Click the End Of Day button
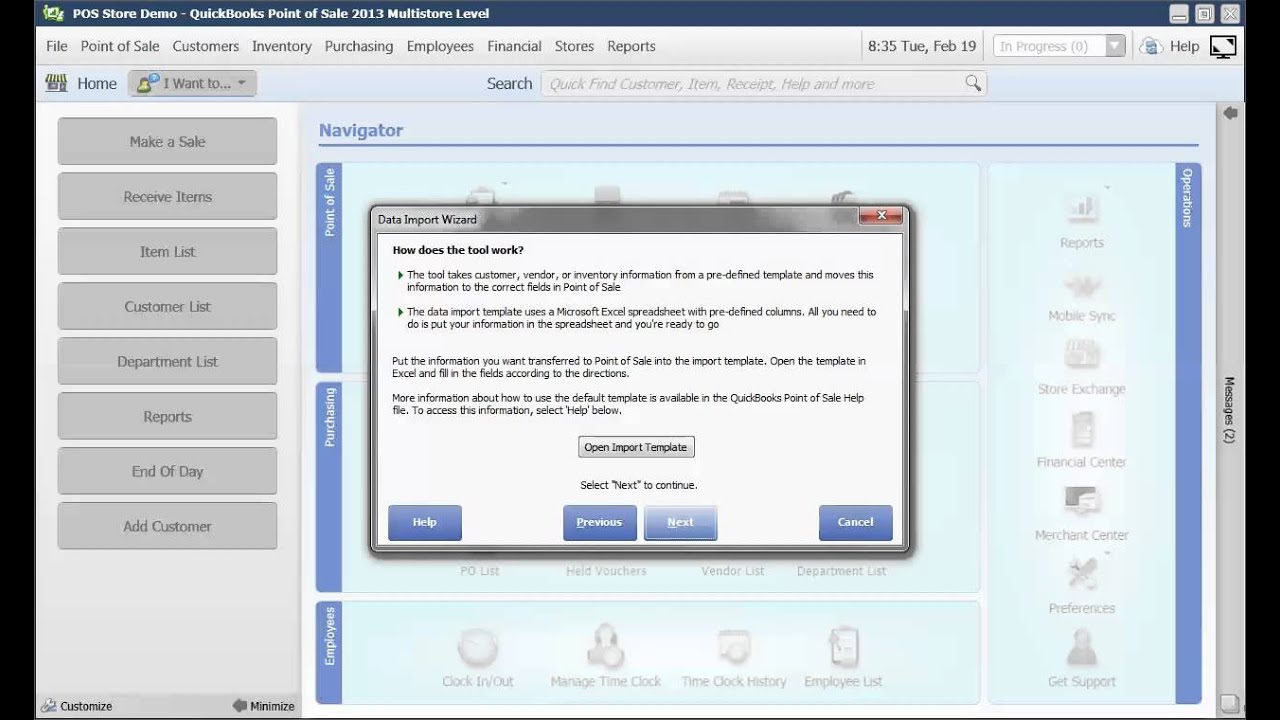Viewport: 1280px width, 720px height. 167,472
